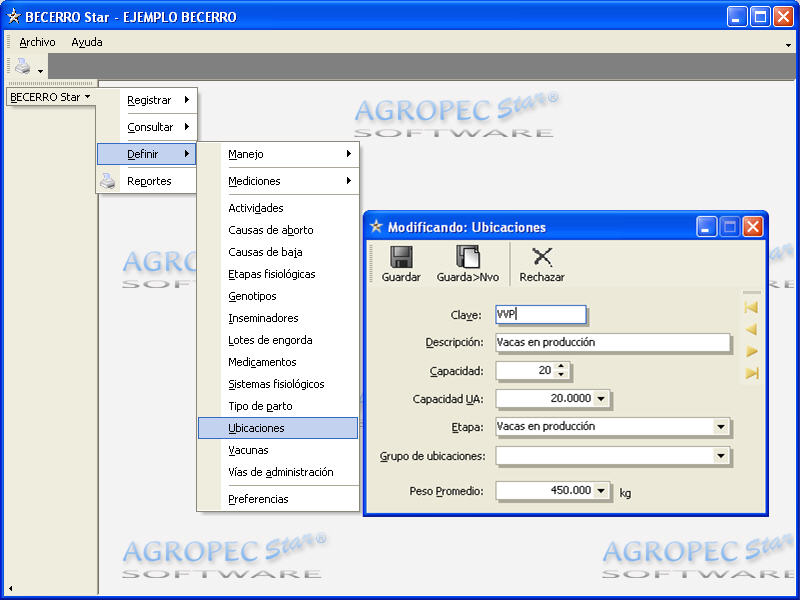Screen dimensions: 800x600
Task: Click the left scroll arrow at bottom
Action: (x=10, y=589)
